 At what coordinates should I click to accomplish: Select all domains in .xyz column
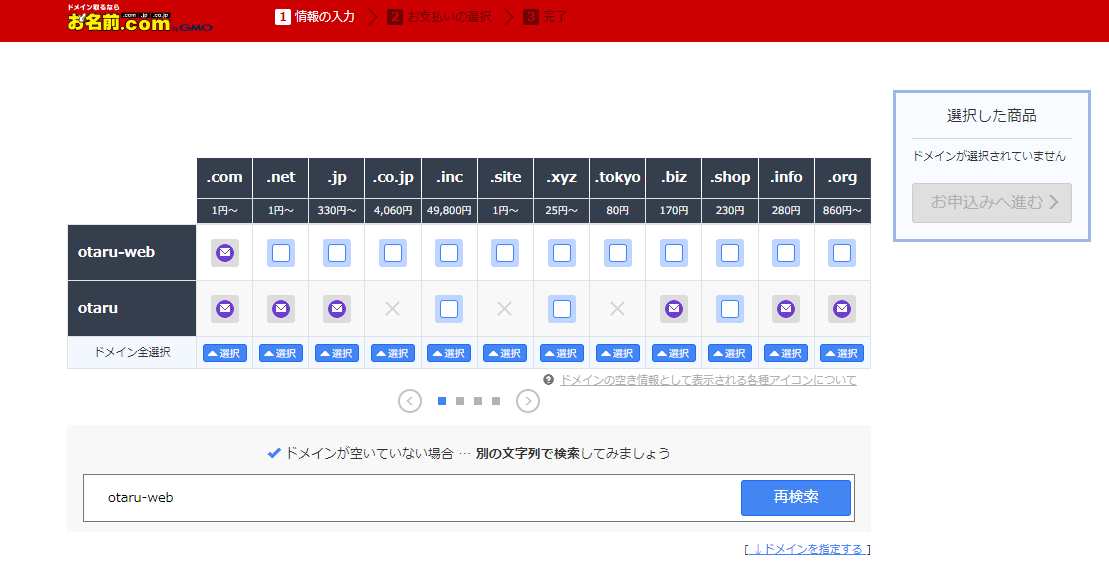click(x=562, y=353)
